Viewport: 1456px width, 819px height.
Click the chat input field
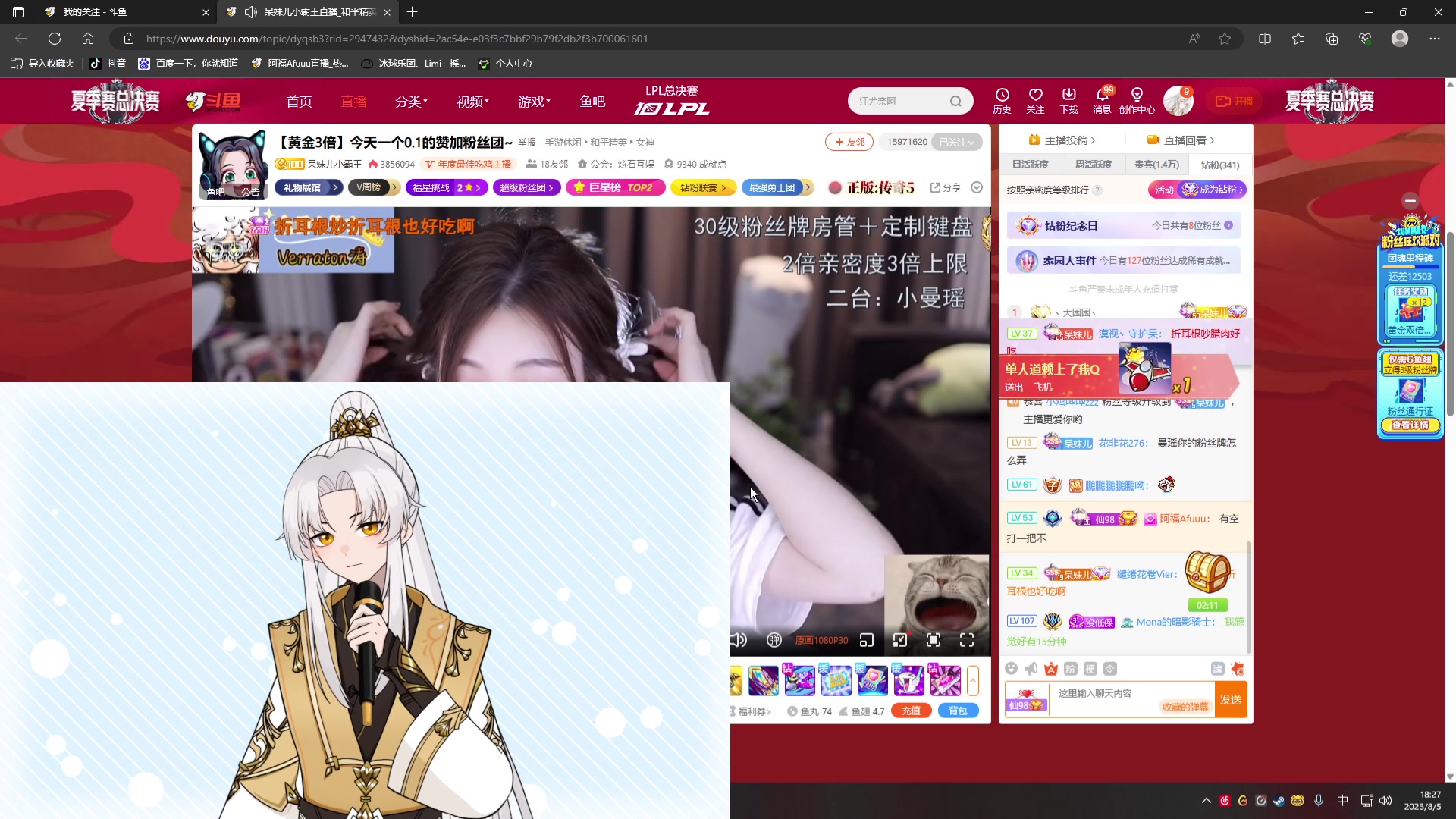pos(1131,699)
